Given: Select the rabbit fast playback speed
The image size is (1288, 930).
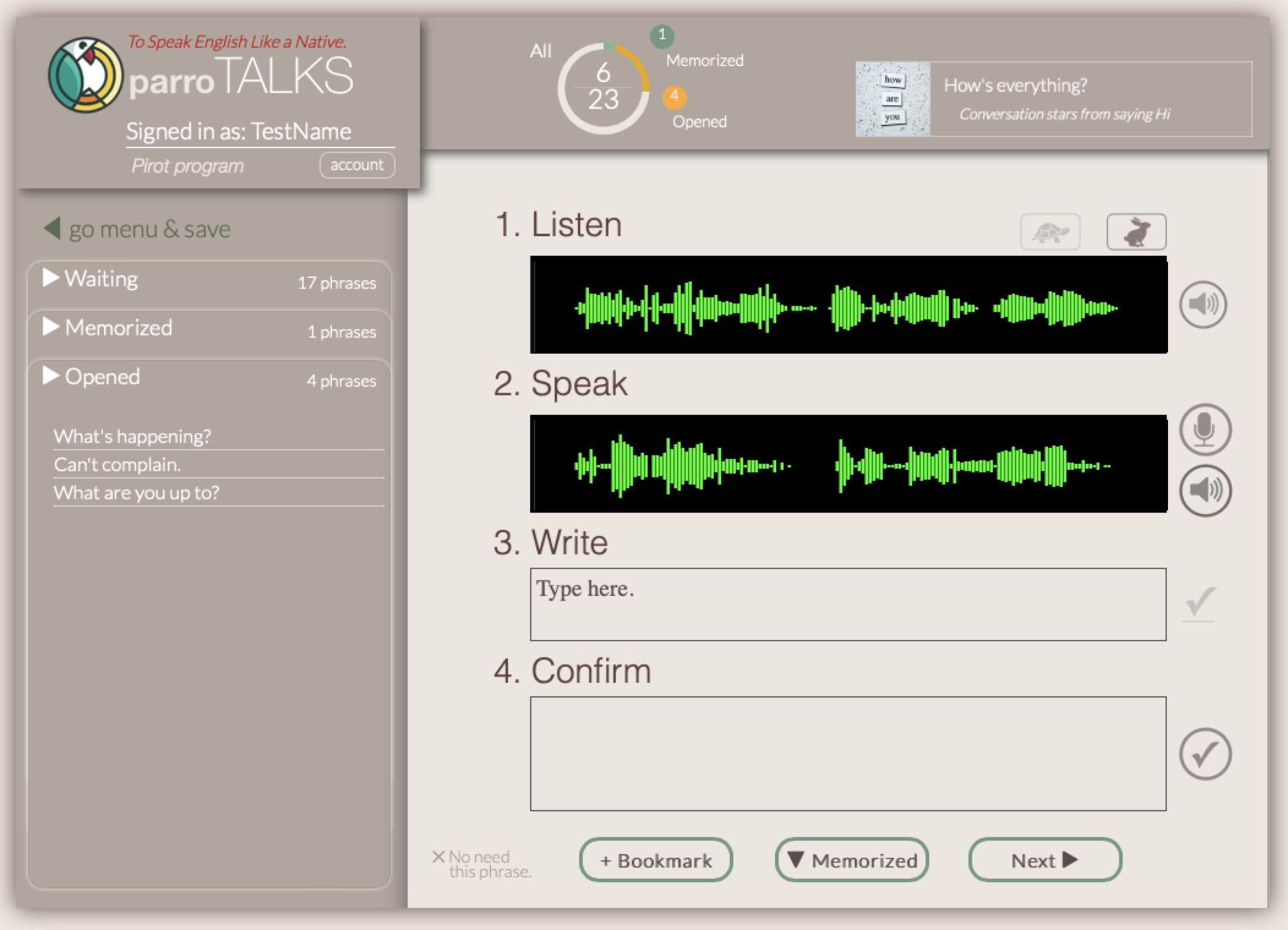Looking at the screenshot, I should coord(1136,232).
